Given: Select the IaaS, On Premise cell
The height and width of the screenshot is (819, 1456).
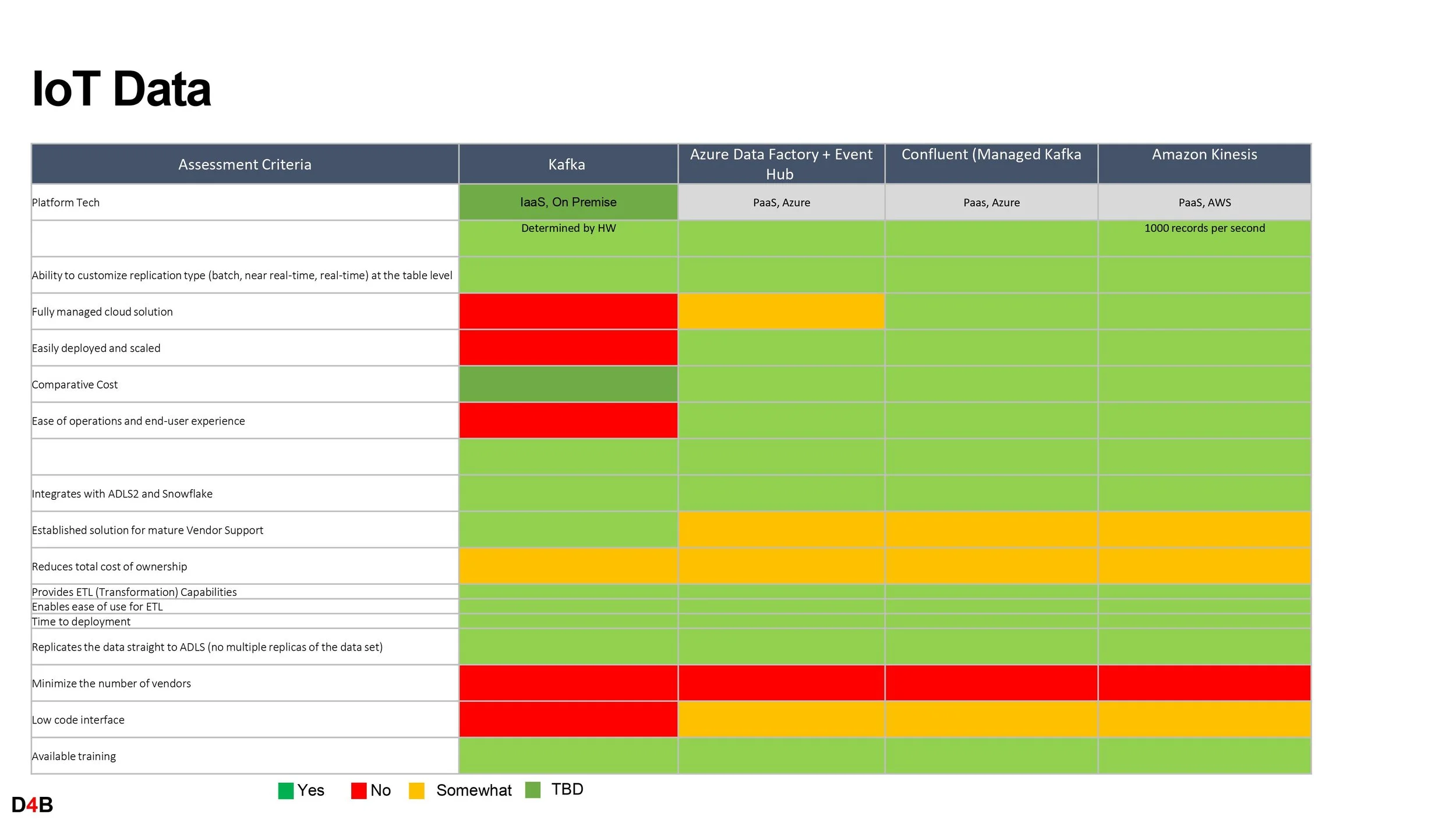Looking at the screenshot, I should coord(568,202).
